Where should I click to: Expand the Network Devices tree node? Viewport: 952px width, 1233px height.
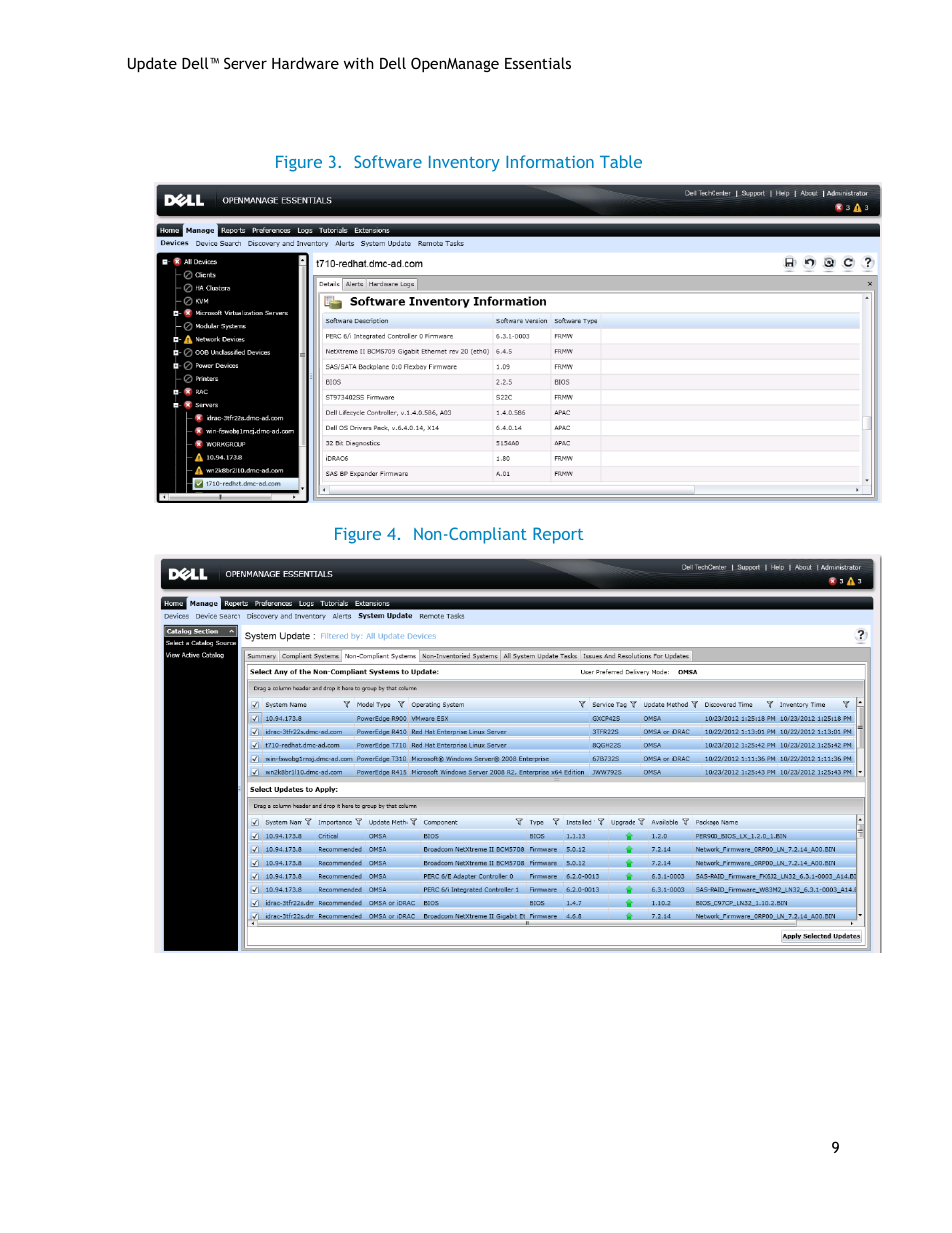(176, 339)
